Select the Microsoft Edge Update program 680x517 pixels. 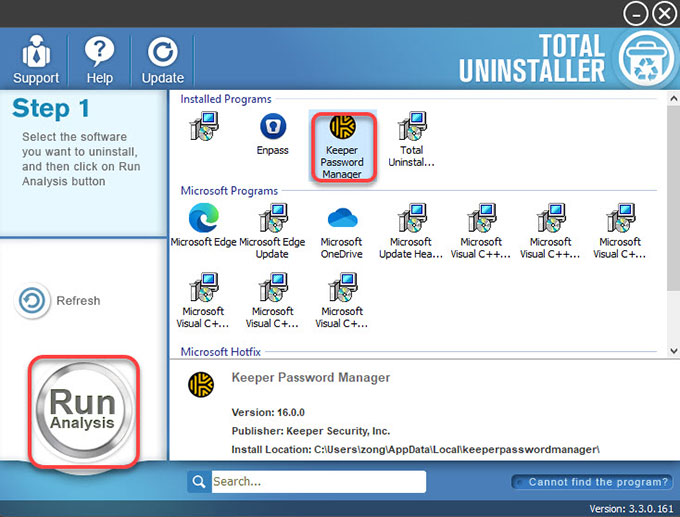272,231
